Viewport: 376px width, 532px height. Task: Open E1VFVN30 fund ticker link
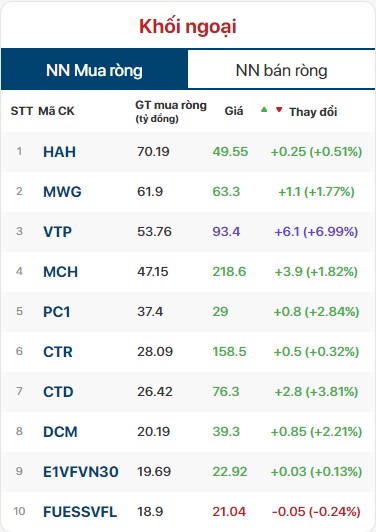tap(81, 472)
